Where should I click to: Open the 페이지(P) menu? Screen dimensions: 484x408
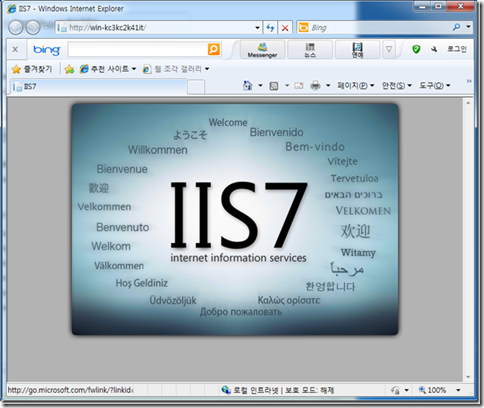point(355,86)
